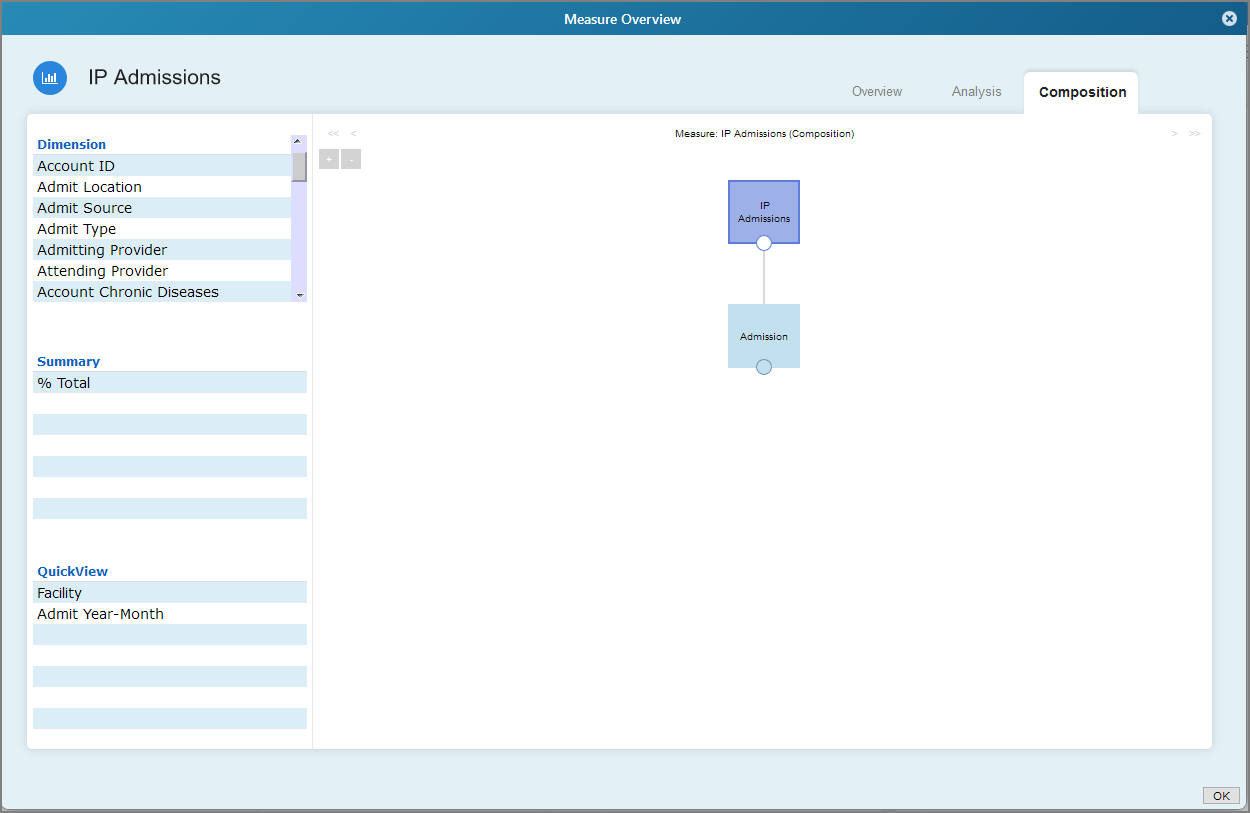Click the zoom out minus button
1250x813 pixels.
[351, 160]
